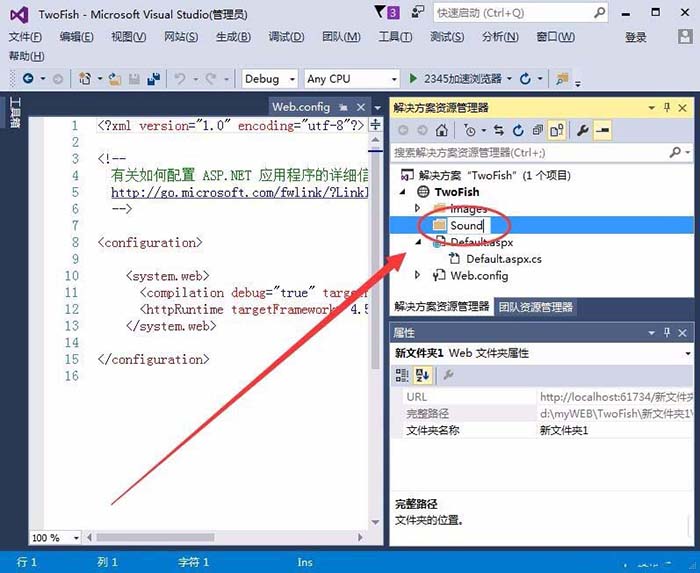Open the 2345 browser selection dropdown arrow
Screen dimensions: 700x573
509,79
